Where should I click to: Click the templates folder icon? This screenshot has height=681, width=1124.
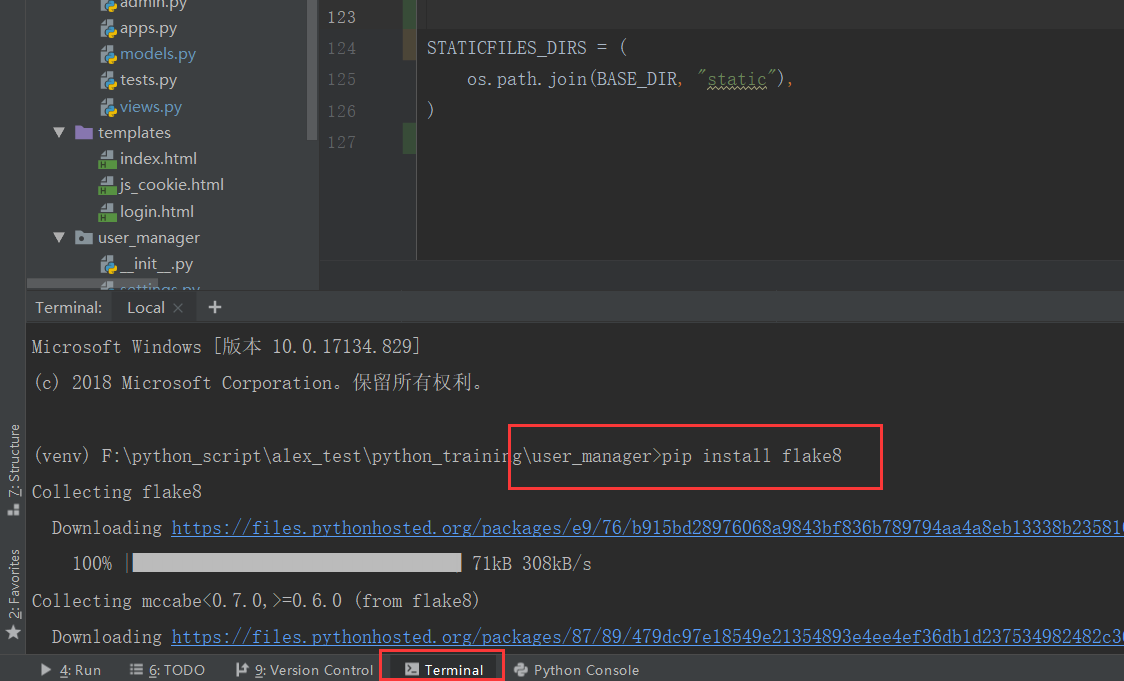[x=83, y=132]
